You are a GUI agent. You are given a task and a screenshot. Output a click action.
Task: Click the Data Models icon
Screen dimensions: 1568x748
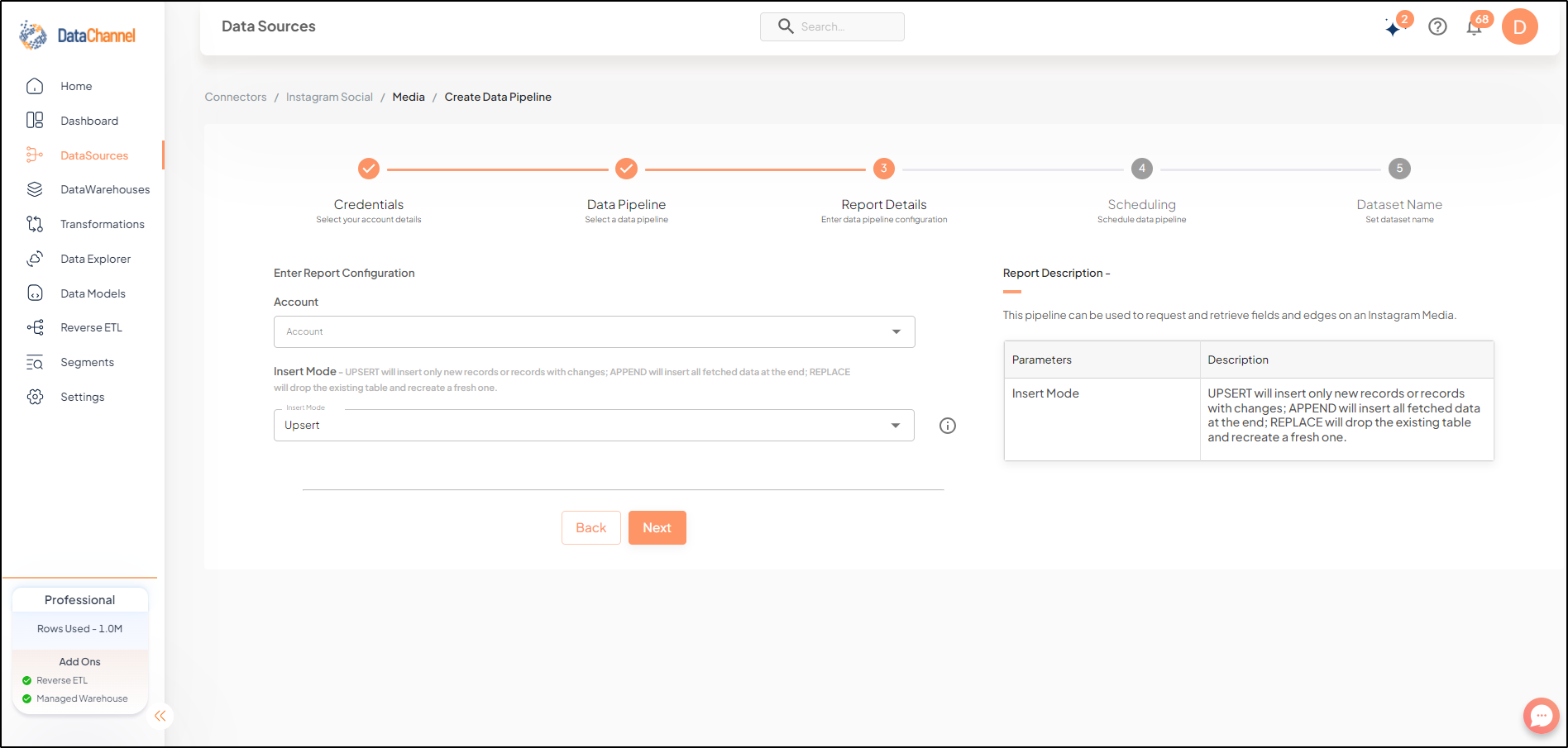35,293
